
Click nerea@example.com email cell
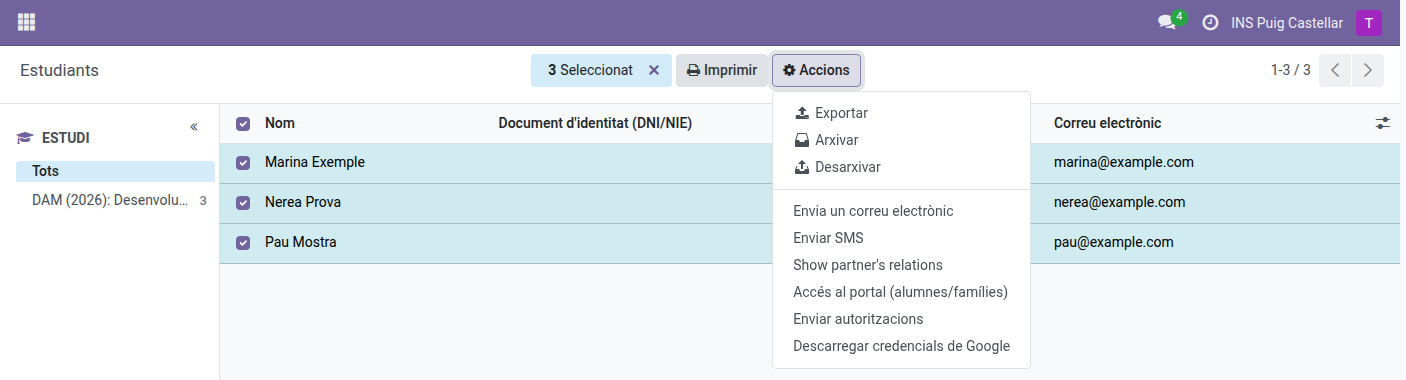[1120, 202]
